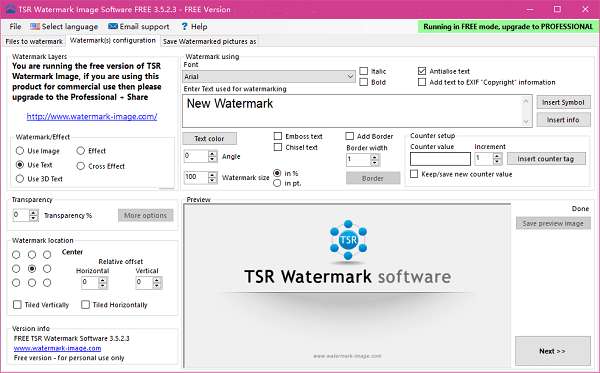Tick the Tiled Vertically checkbox
The image size is (600, 373).
click(x=17, y=305)
